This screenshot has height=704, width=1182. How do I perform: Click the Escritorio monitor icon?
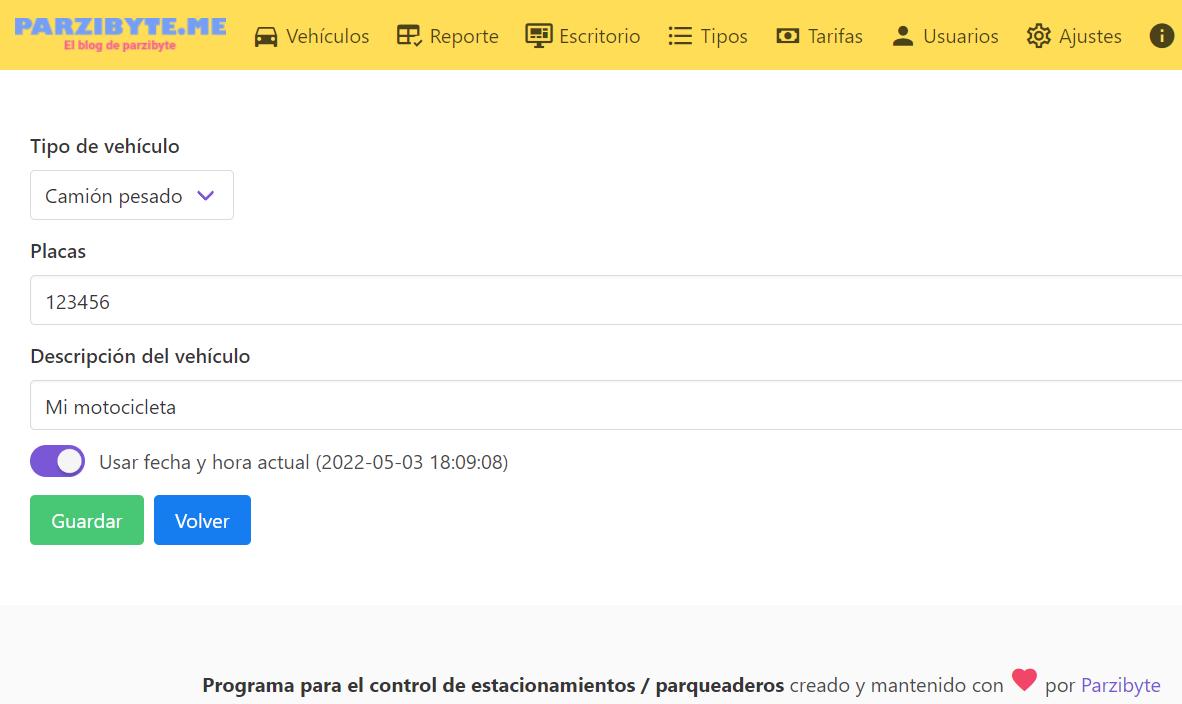click(539, 36)
